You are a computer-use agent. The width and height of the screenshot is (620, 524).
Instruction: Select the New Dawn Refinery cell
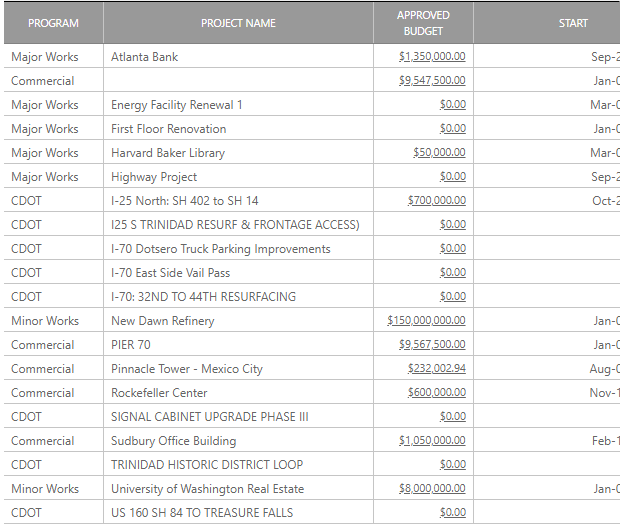pos(238,320)
